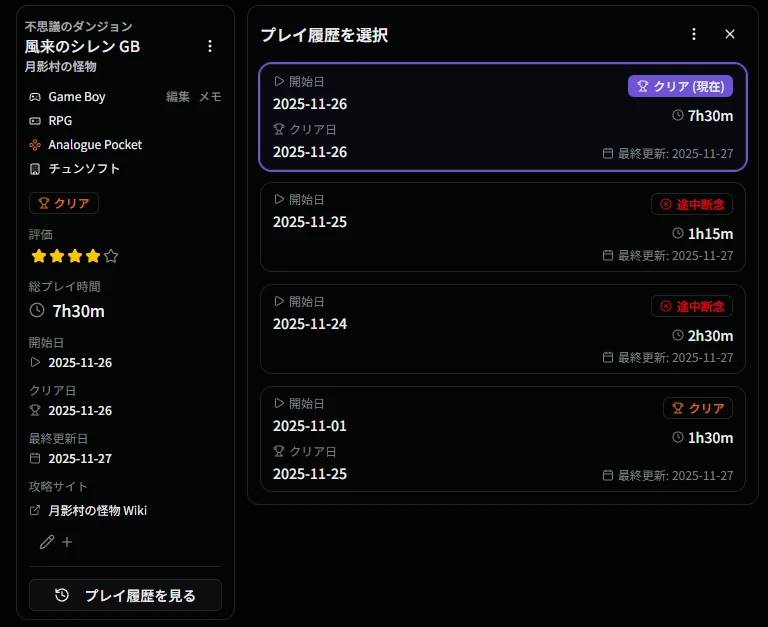The width and height of the screenshot is (768, 627).
Task: Click clock icon next to 2h30m
Action: click(x=678, y=335)
